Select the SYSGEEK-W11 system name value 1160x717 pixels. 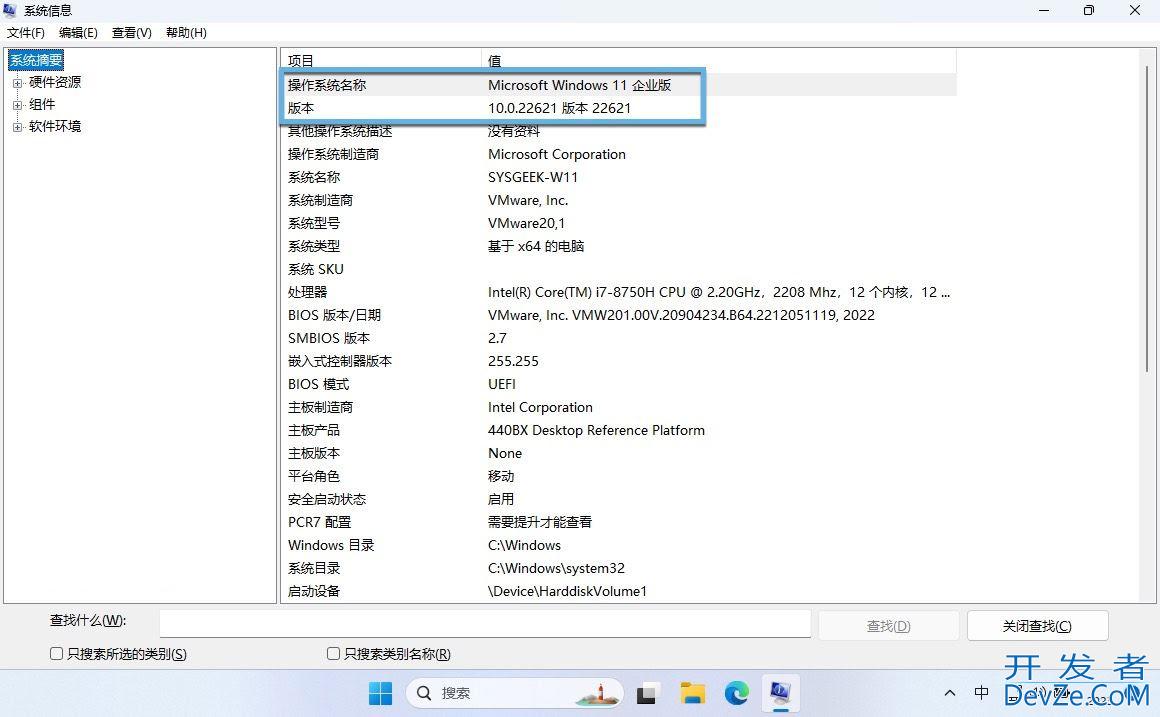533,177
